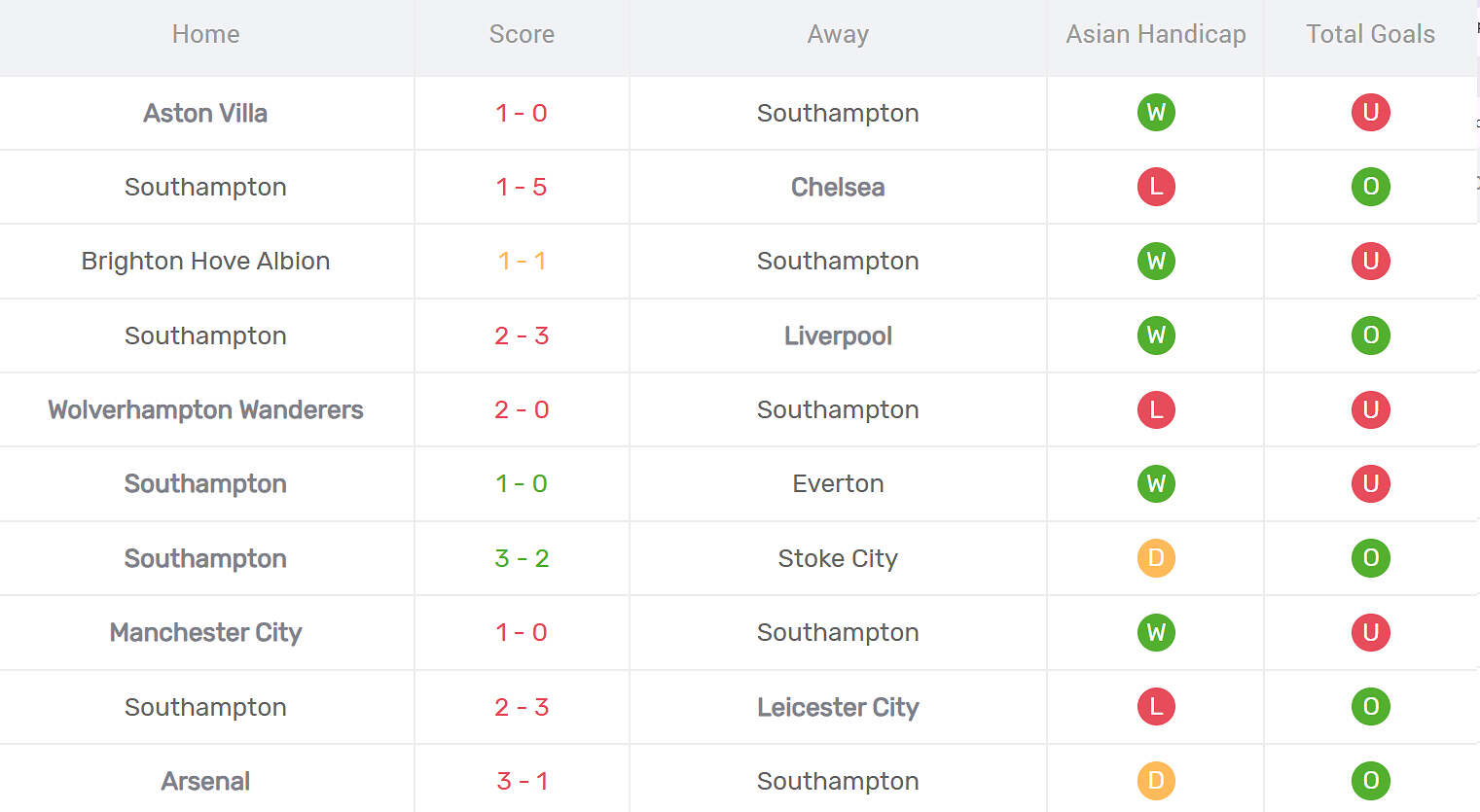
Task: Select the green 3 - 2 score cell
Action: (x=522, y=558)
